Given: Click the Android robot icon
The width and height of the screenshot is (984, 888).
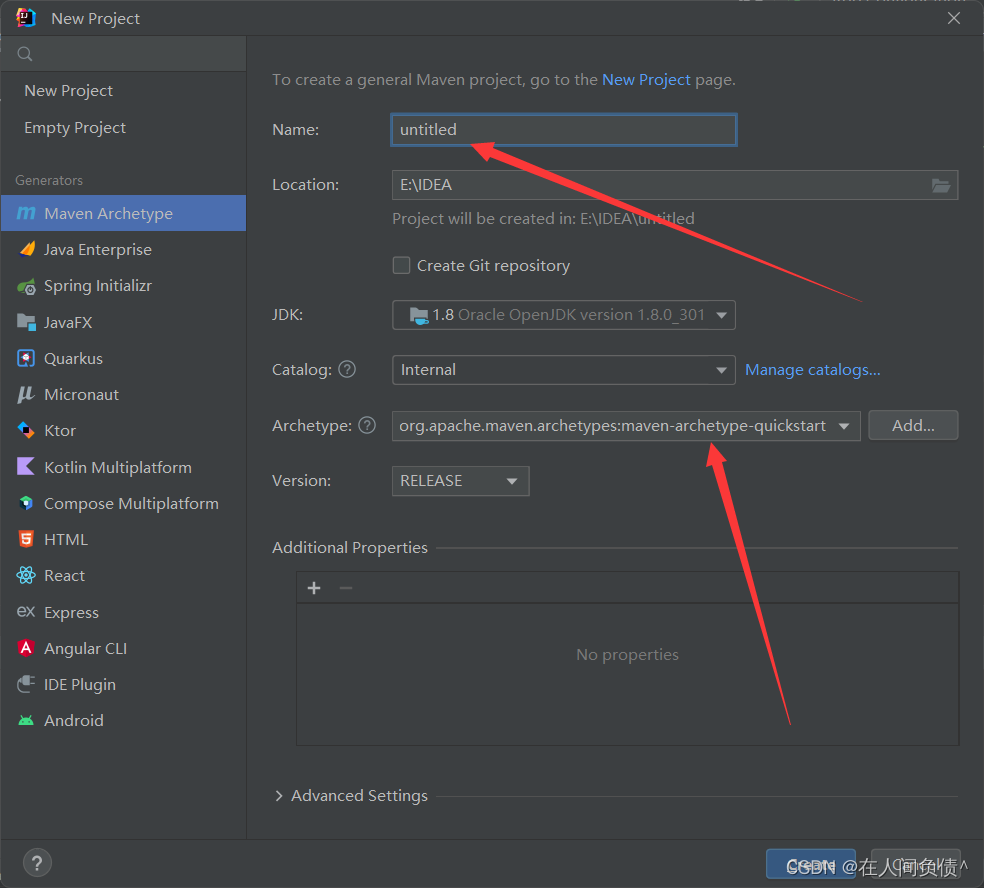Looking at the screenshot, I should pyautogui.click(x=26, y=720).
